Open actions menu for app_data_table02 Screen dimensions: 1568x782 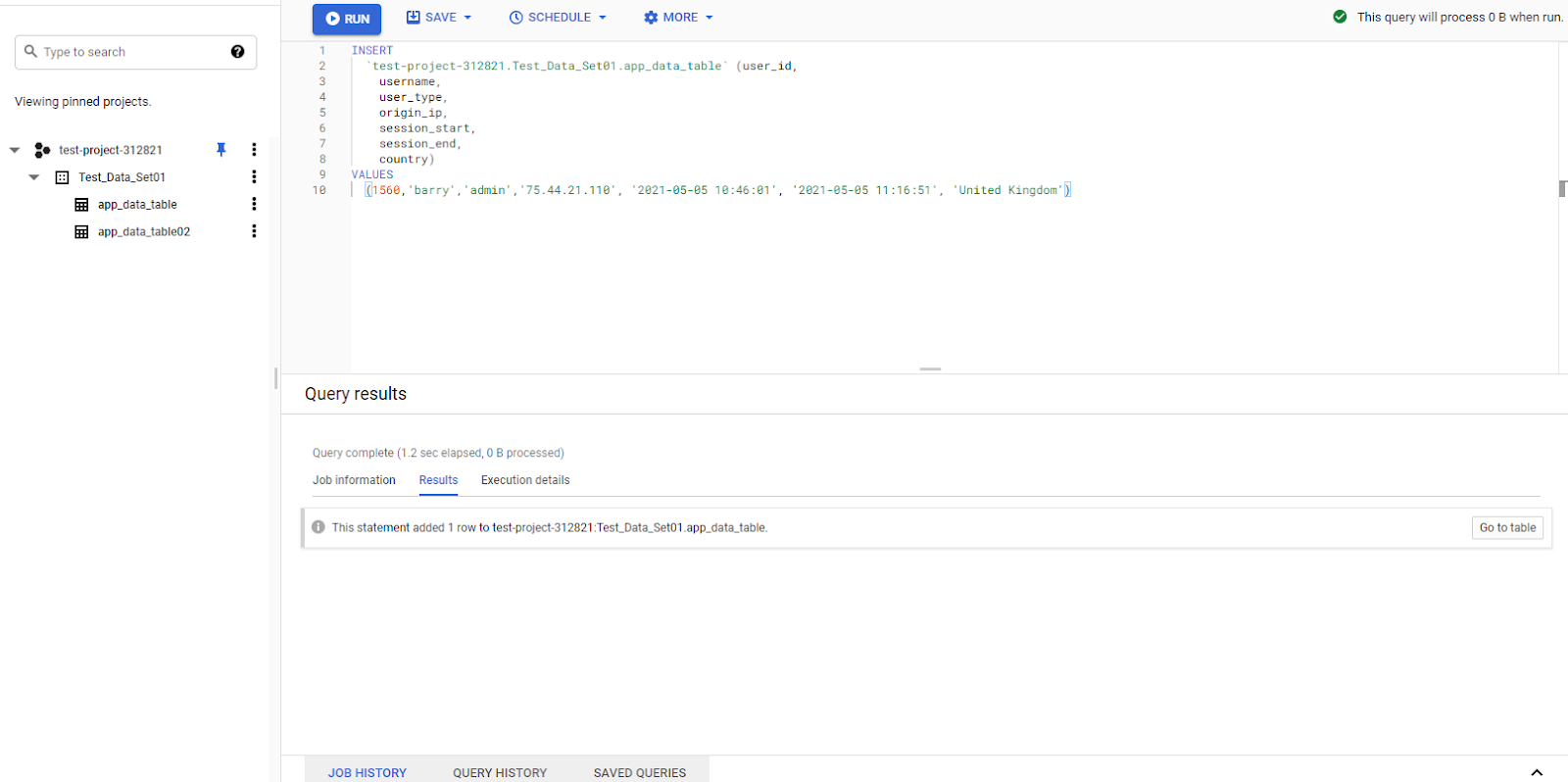[x=254, y=231]
